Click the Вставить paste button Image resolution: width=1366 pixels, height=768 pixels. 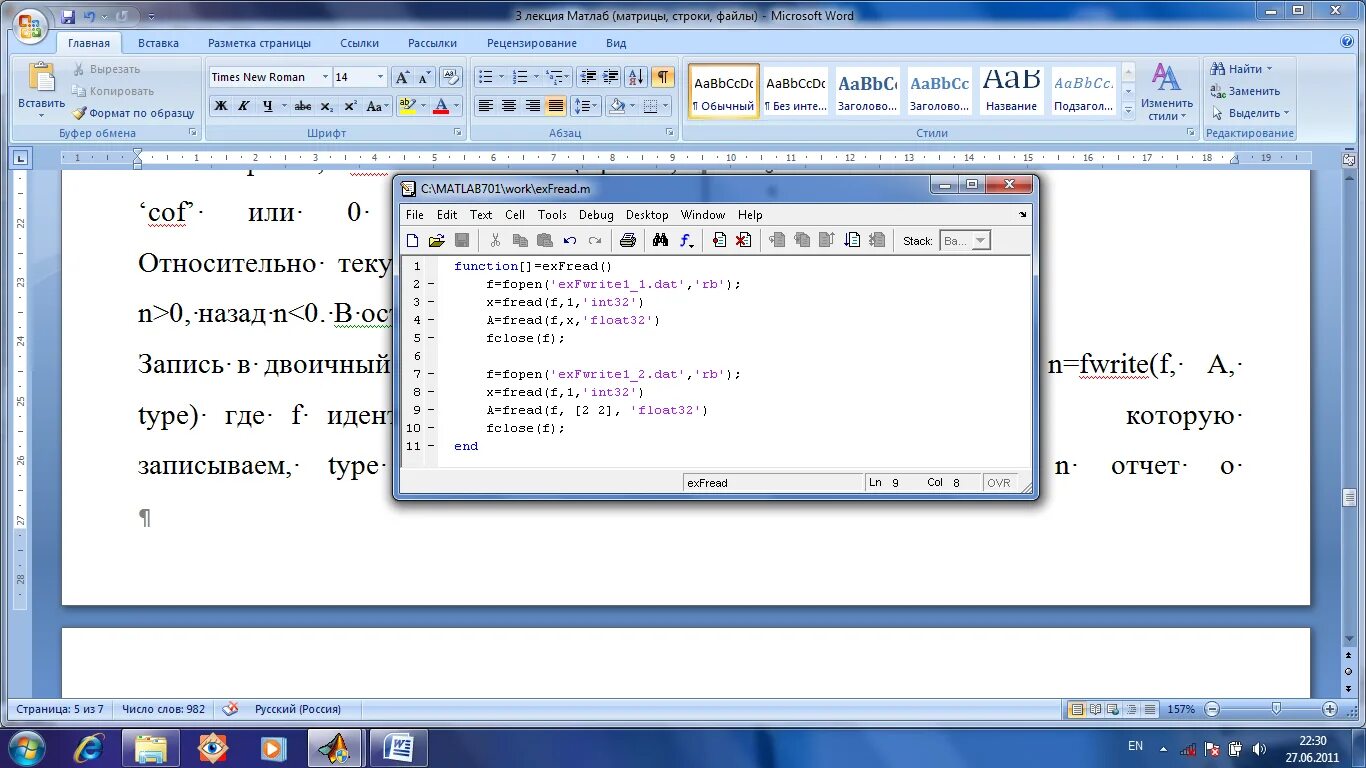click(x=42, y=89)
